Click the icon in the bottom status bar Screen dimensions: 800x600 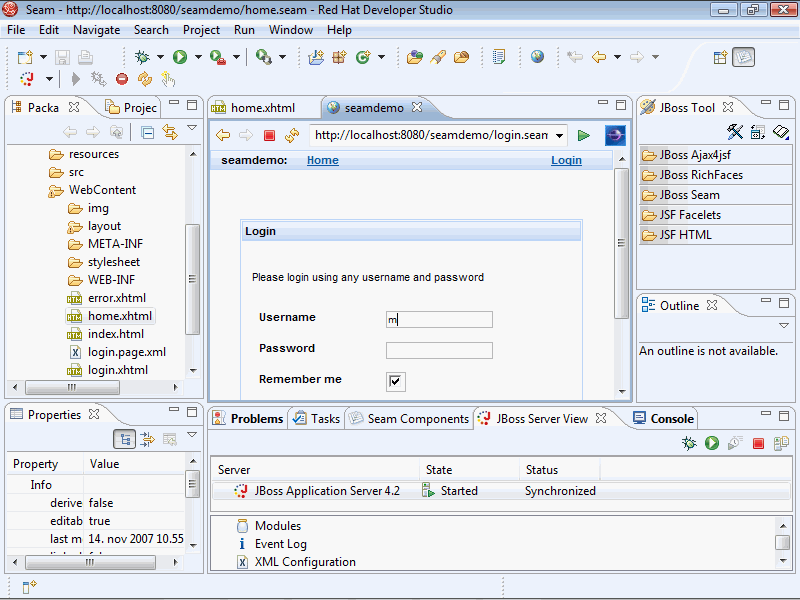pyautogui.click(x=30, y=586)
